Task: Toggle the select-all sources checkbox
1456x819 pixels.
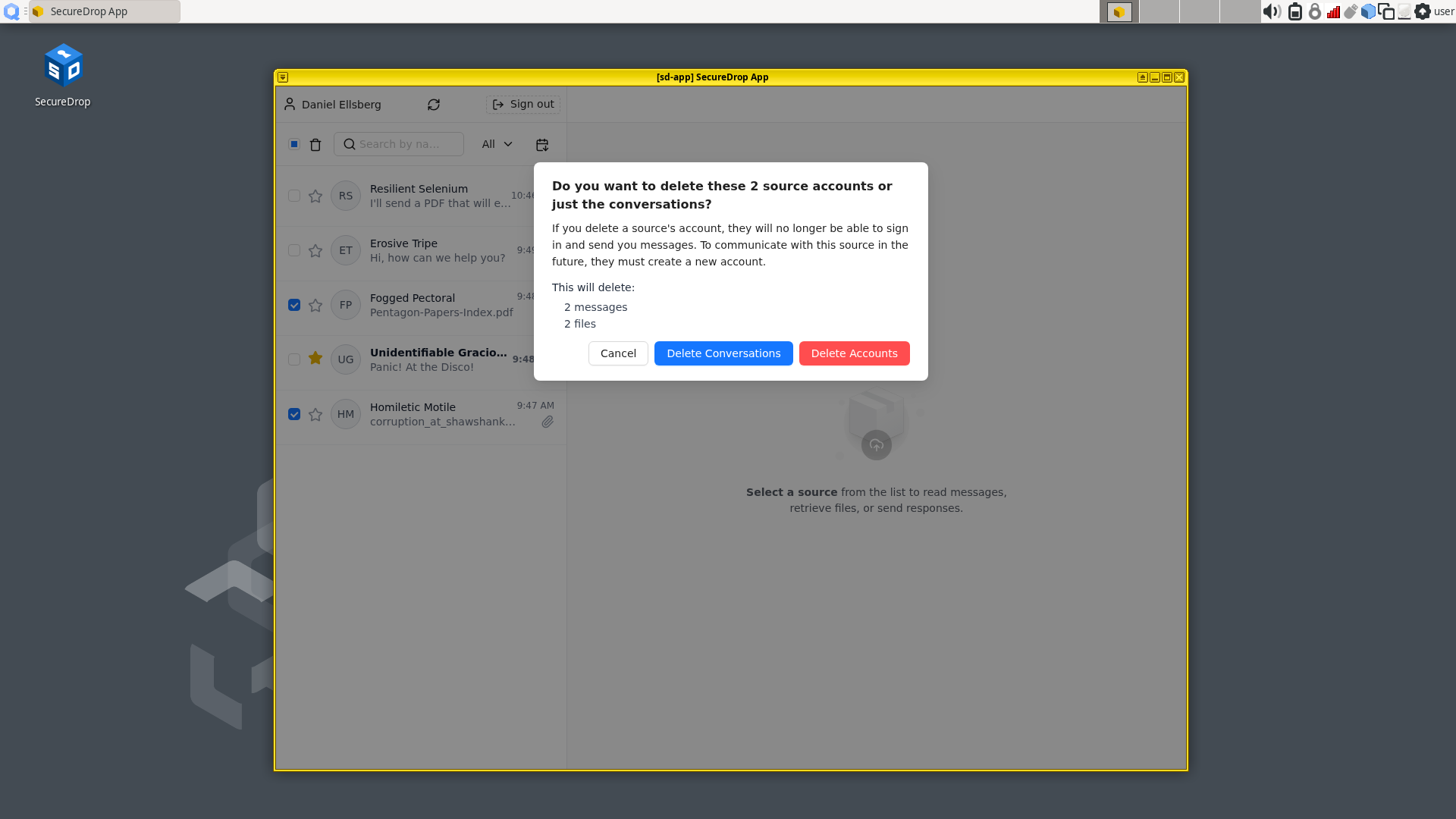Action: [294, 144]
